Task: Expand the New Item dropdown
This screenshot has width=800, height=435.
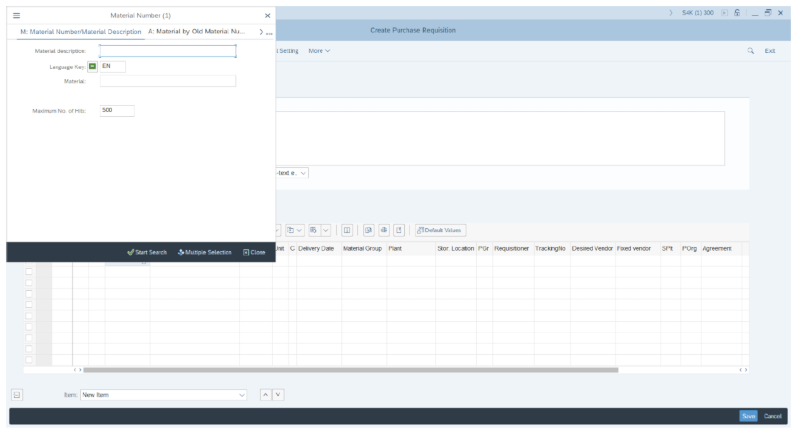Action: pyautogui.click(x=242, y=395)
